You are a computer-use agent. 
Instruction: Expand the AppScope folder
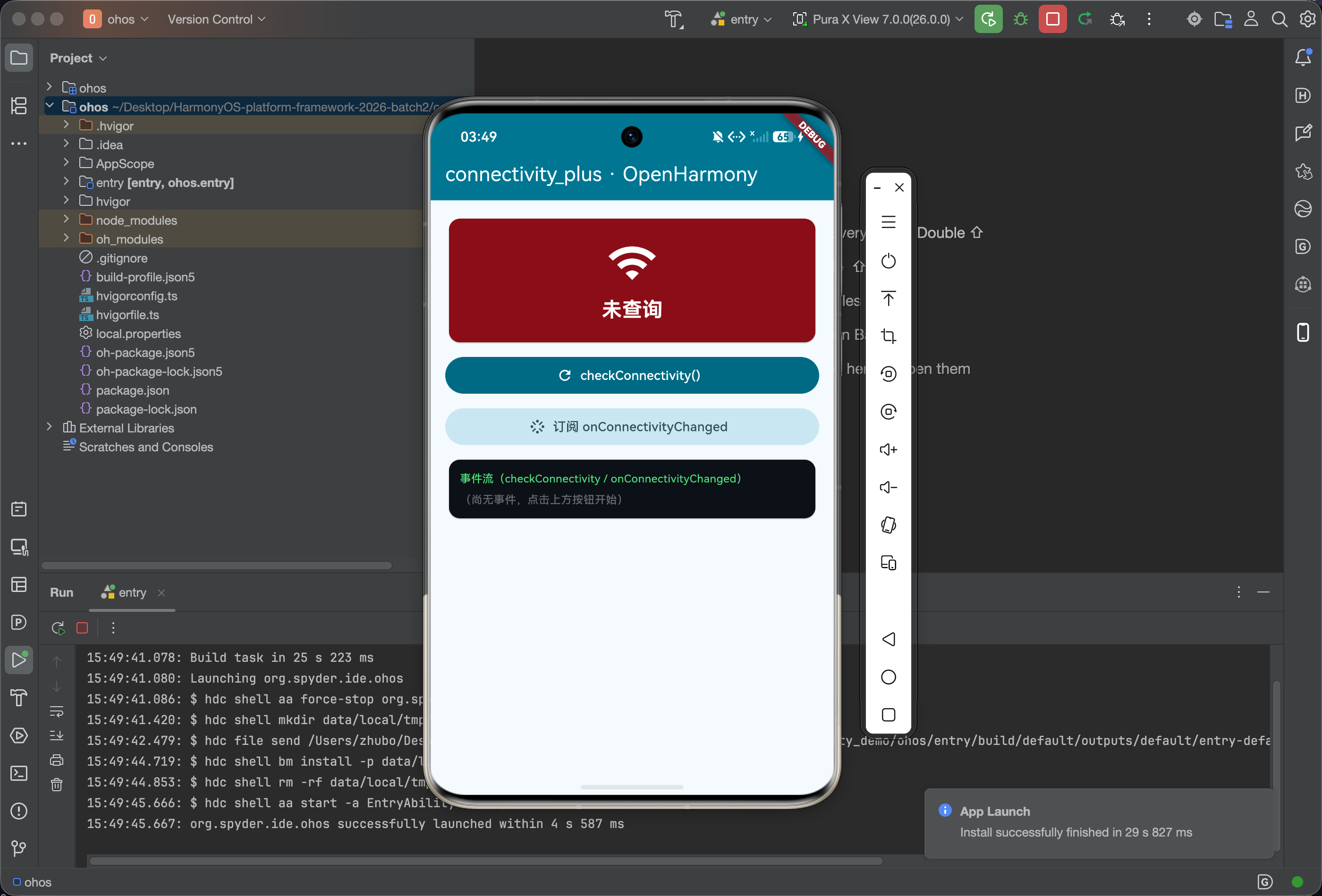coord(66,163)
